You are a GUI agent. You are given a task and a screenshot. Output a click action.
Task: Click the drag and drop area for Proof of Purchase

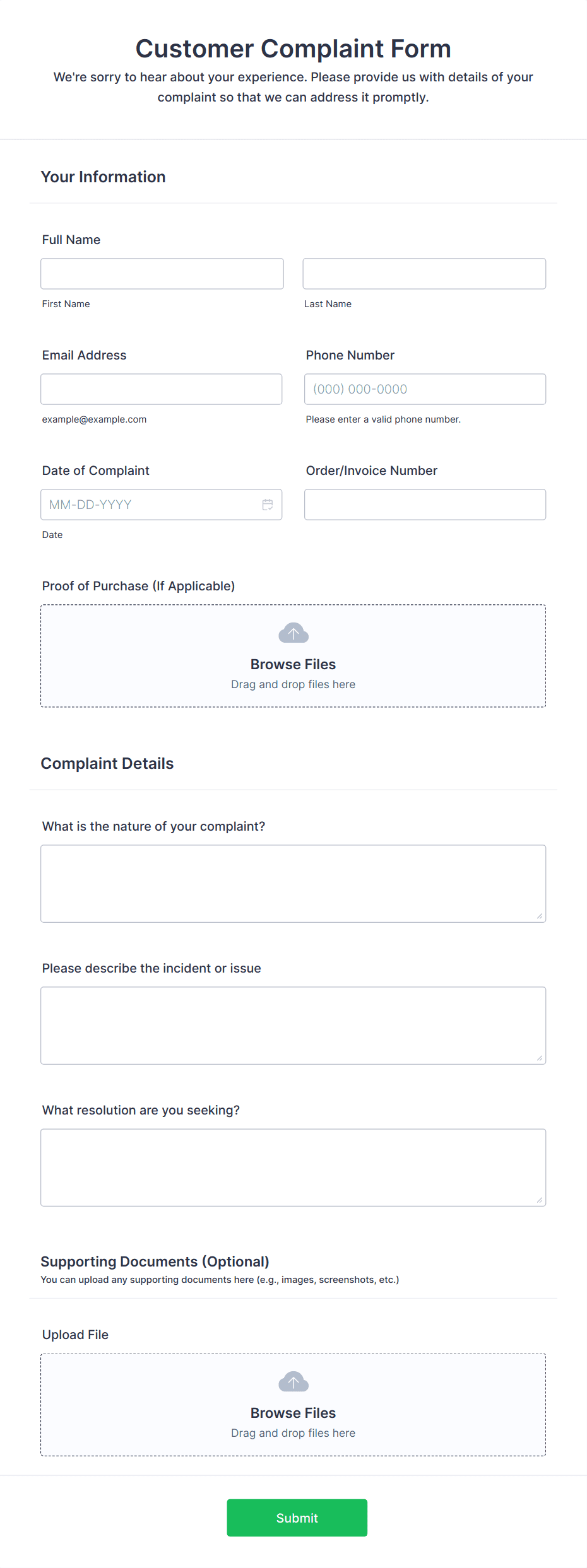coord(293,684)
